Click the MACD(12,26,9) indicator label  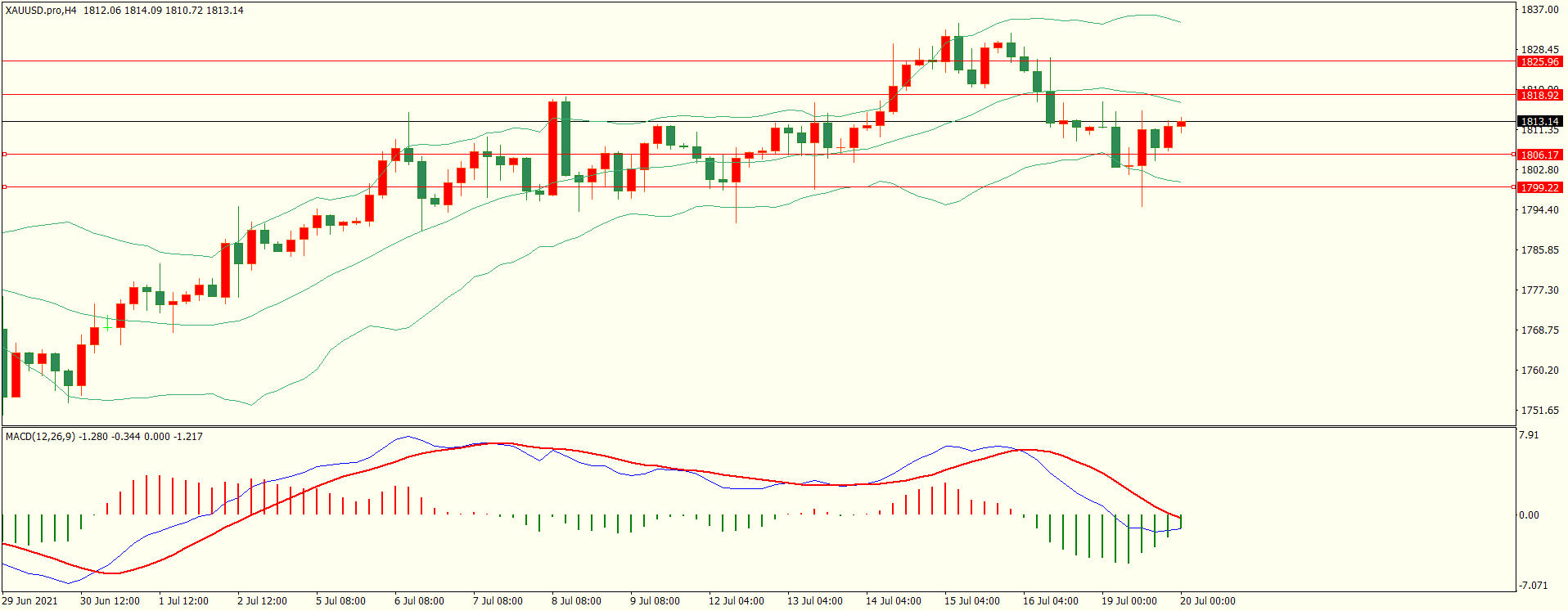(40, 437)
